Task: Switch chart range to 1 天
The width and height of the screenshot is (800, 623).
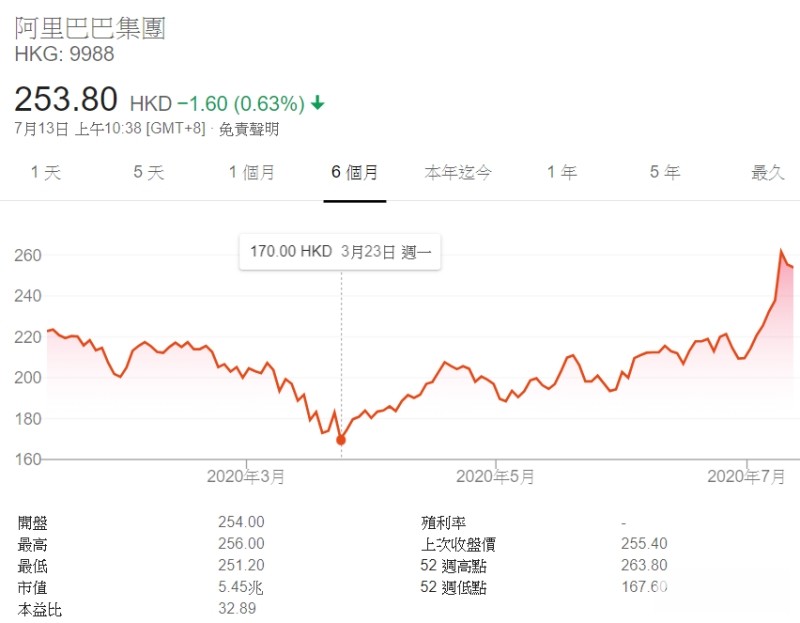Action: coord(46,172)
